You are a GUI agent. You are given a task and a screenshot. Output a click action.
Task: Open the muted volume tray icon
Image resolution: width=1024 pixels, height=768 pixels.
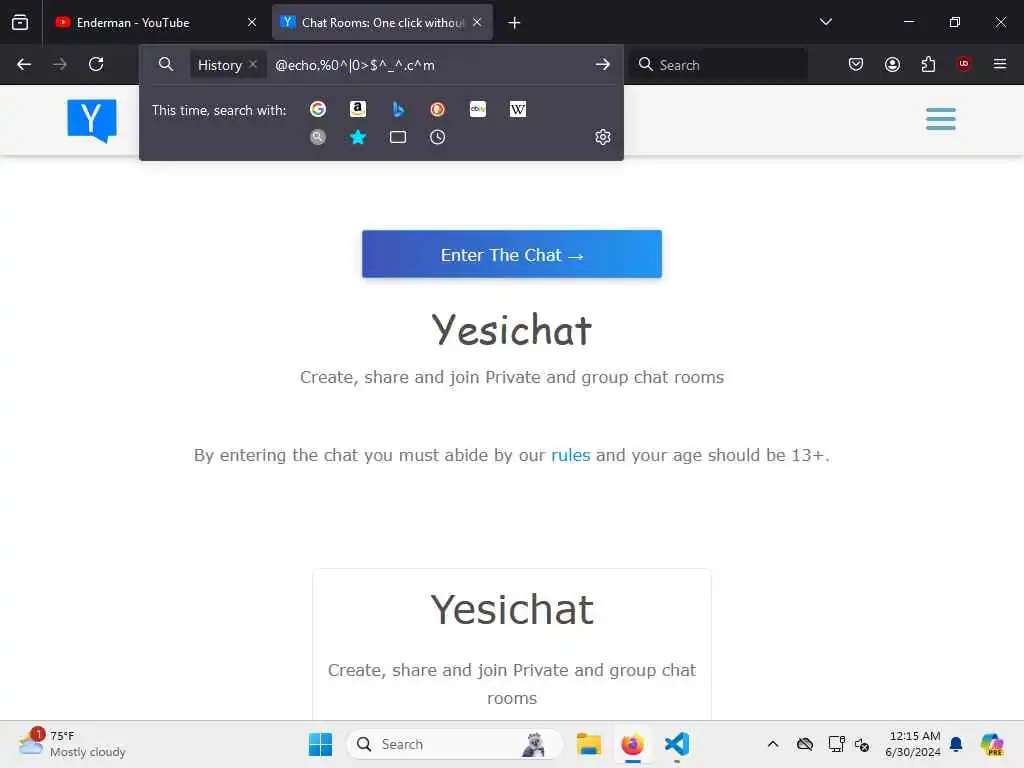pos(862,745)
